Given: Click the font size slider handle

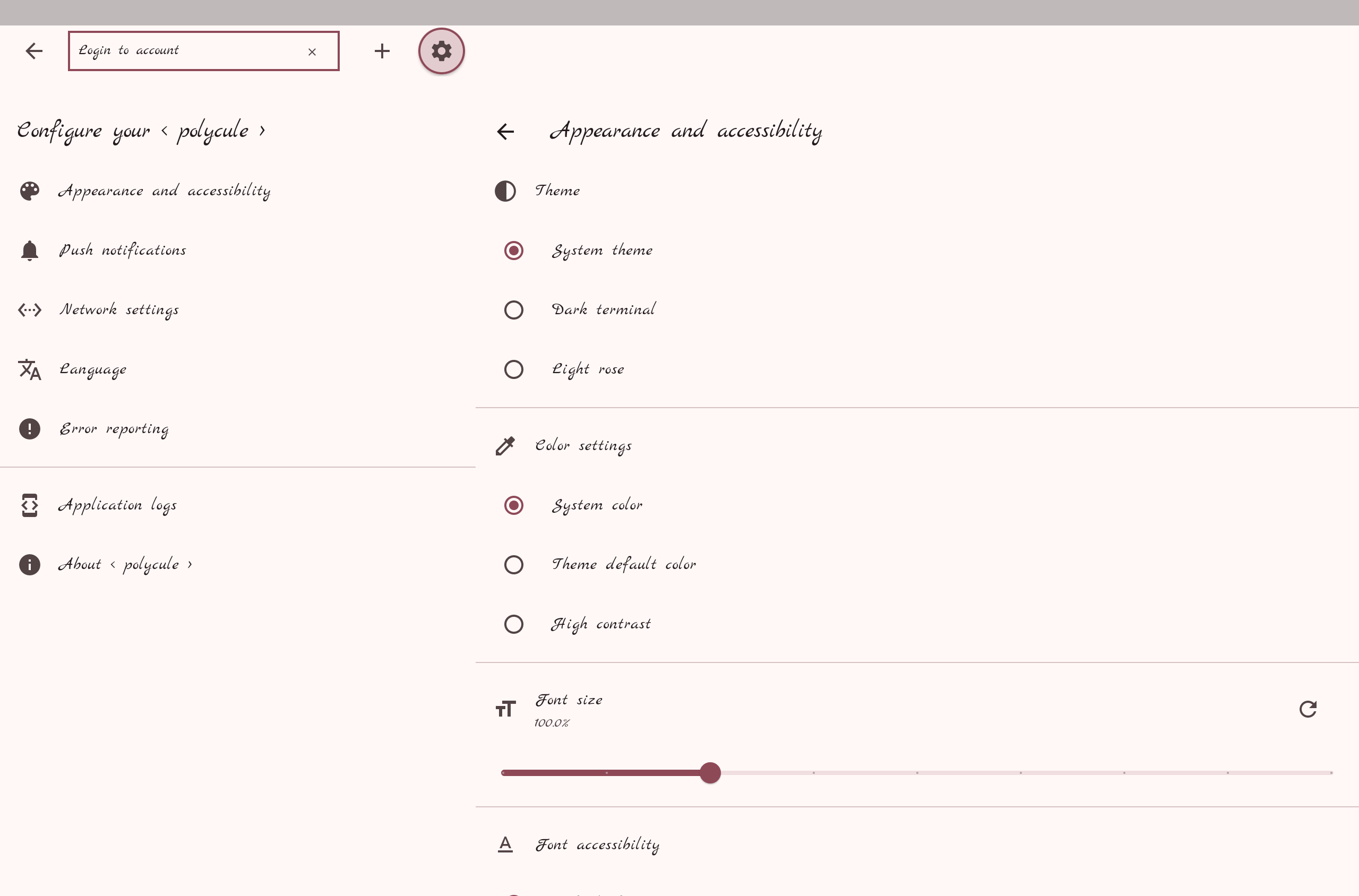Looking at the screenshot, I should 710,772.
